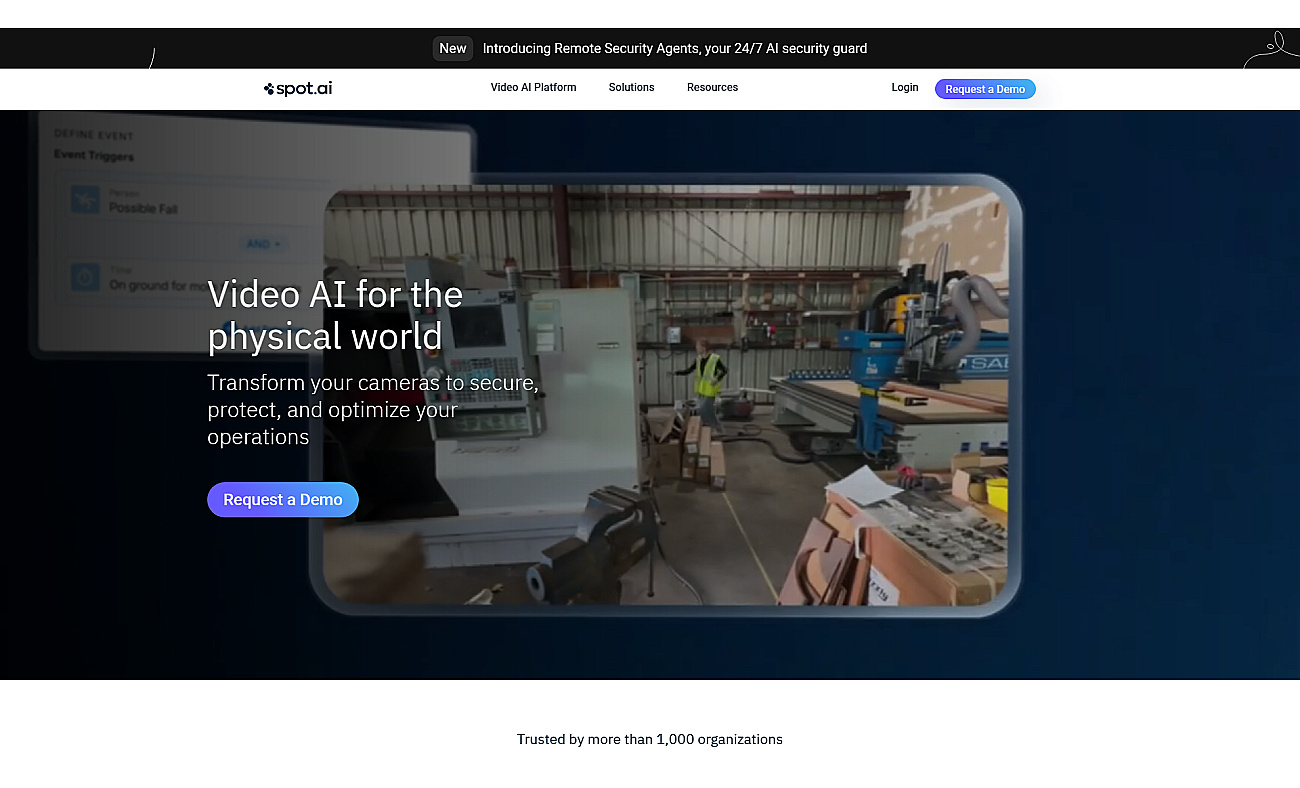Click the hero Request a Demo button

point(283,499)
